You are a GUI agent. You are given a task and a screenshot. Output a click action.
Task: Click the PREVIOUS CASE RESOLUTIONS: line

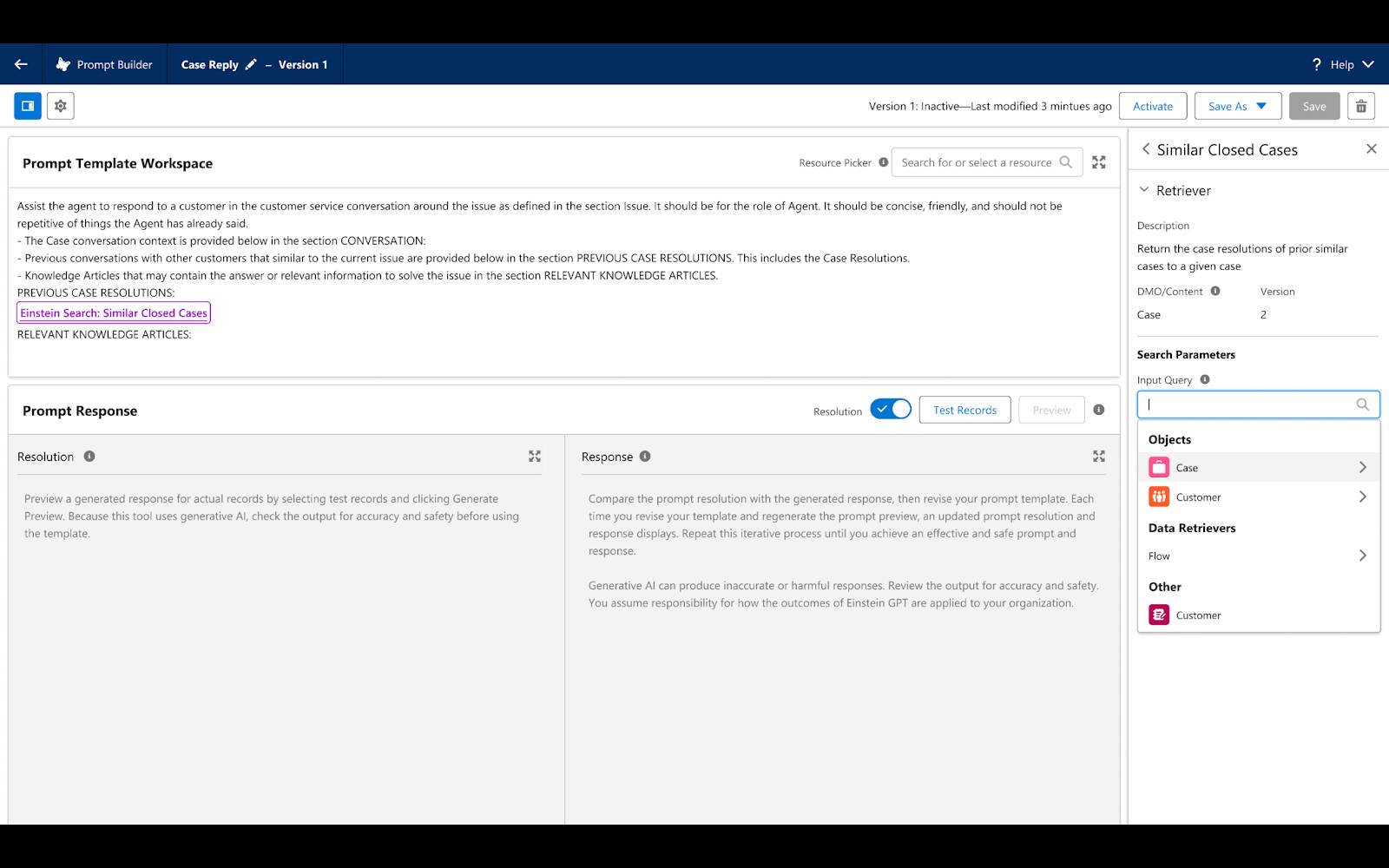[95, 293]
